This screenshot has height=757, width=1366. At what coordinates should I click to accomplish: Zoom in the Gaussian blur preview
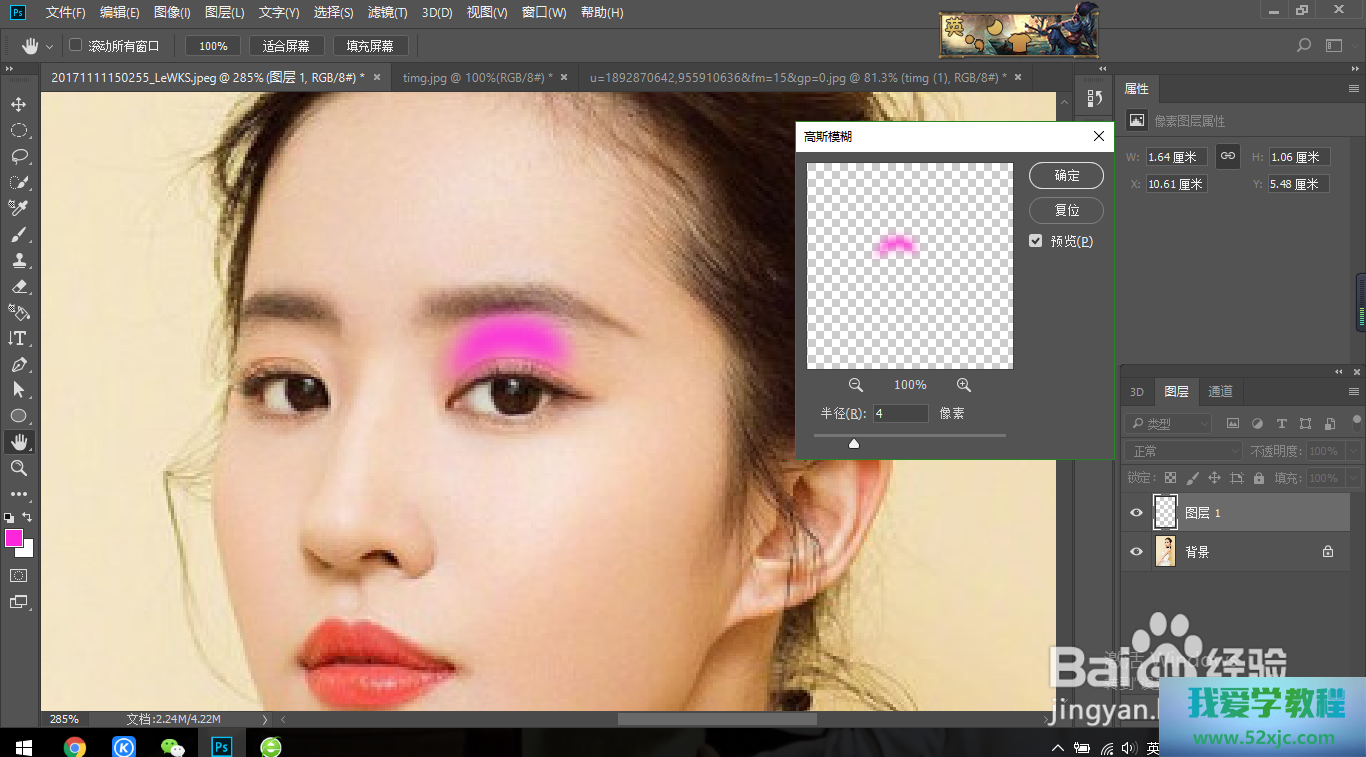(x=963, y=385)
